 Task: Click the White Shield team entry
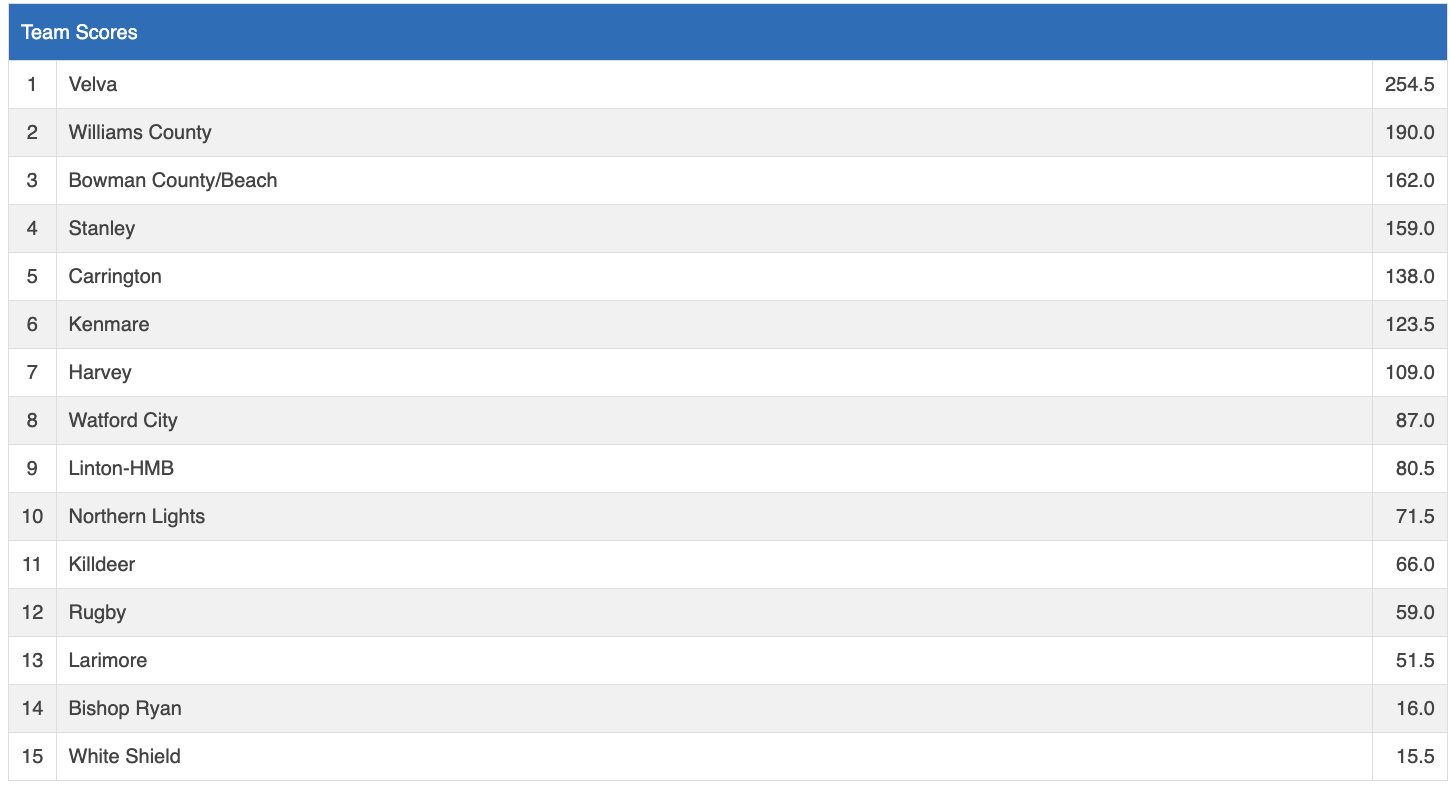coord(125,756)
